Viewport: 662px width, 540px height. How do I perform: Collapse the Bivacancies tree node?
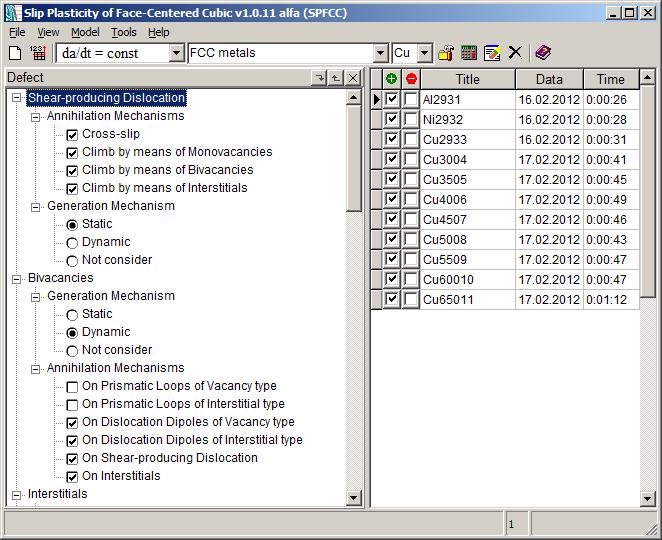point(16,279)
